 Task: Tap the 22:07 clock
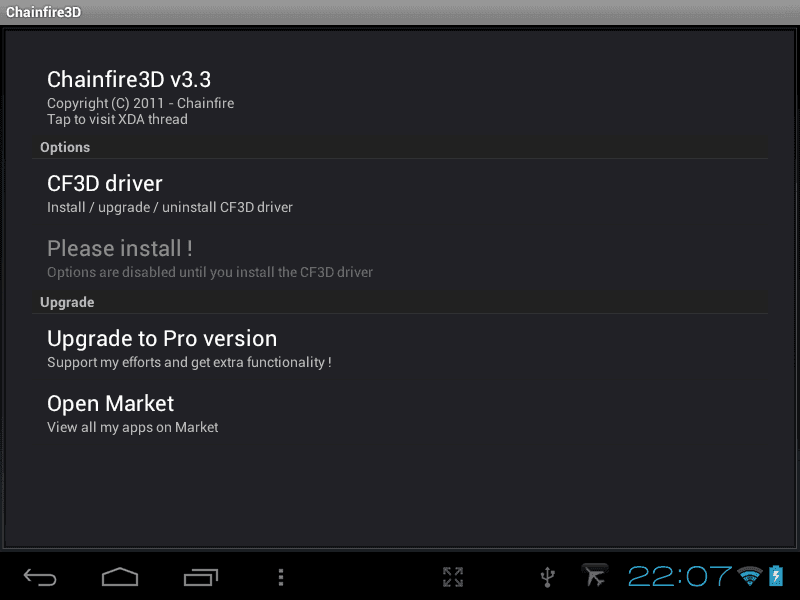pyautogui.click(x=679, y=577)
